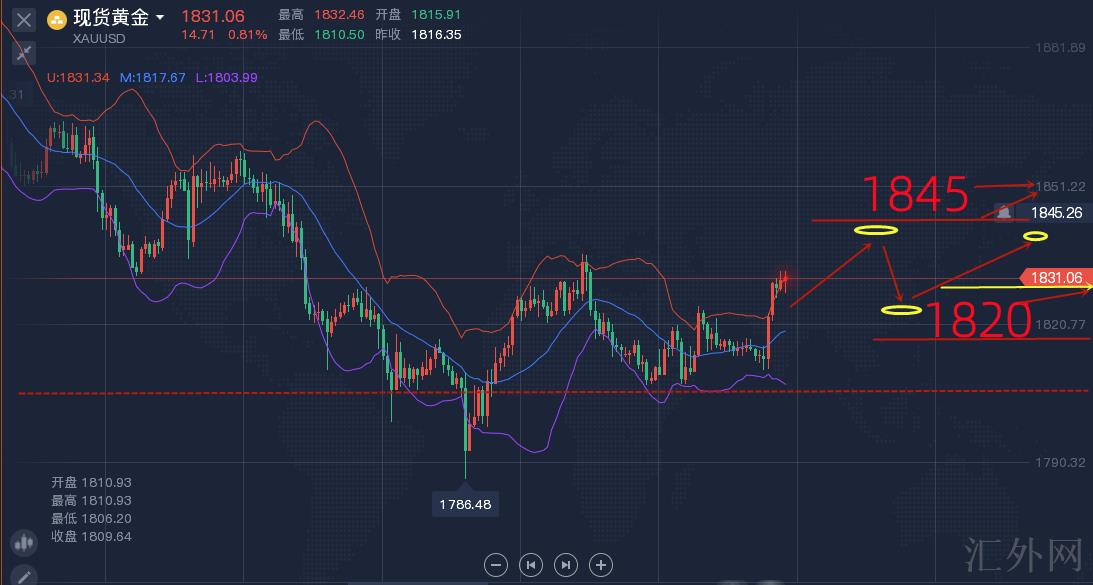Open the candlestick chart type icon
The height and width of the screenshot is (585, 1093).
tap(23, 543)
